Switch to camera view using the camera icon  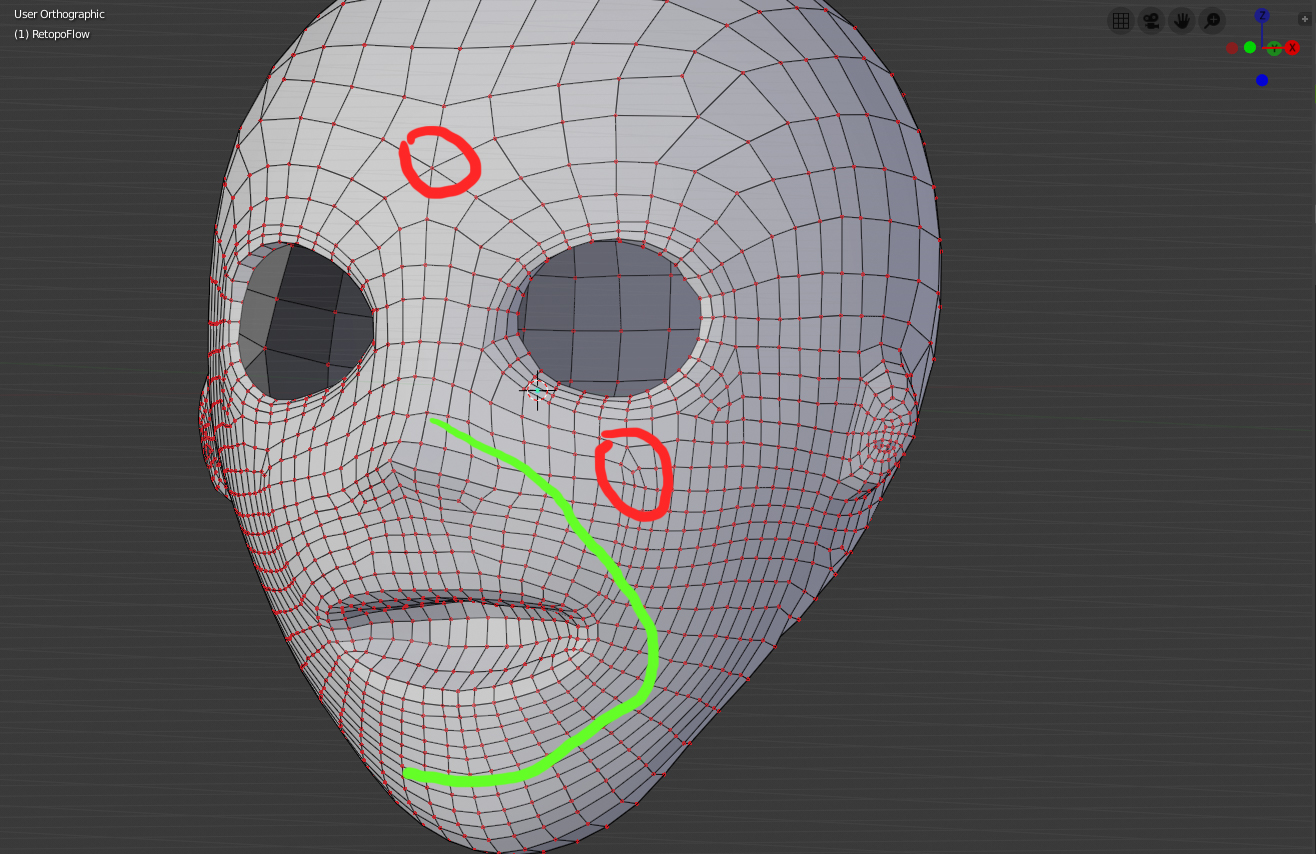1150,20
